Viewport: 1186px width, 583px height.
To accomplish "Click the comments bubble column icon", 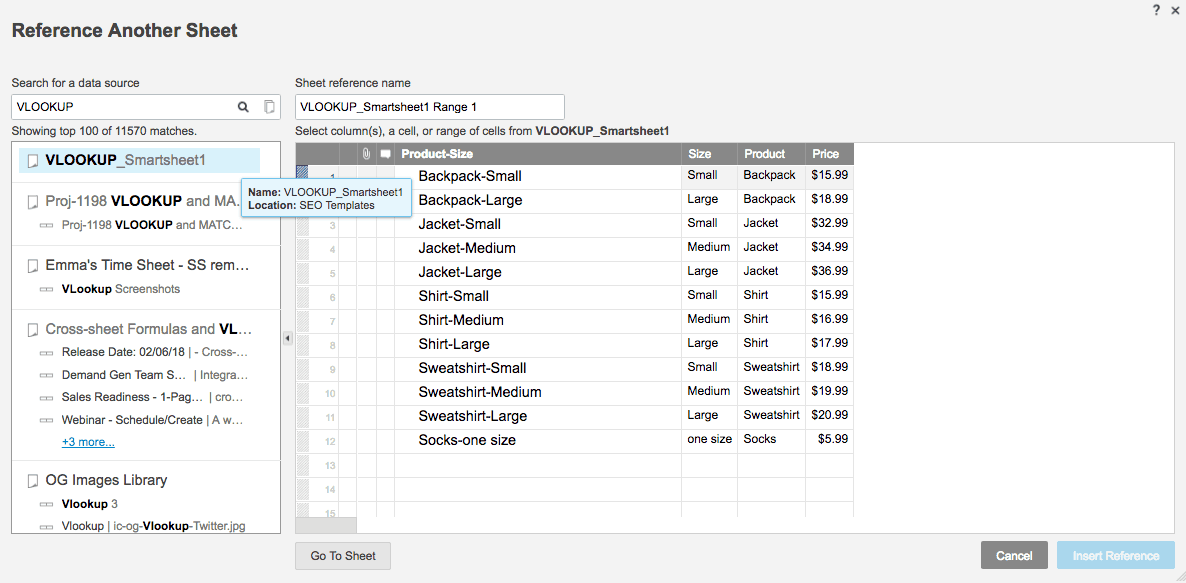I will click(385, 154).
